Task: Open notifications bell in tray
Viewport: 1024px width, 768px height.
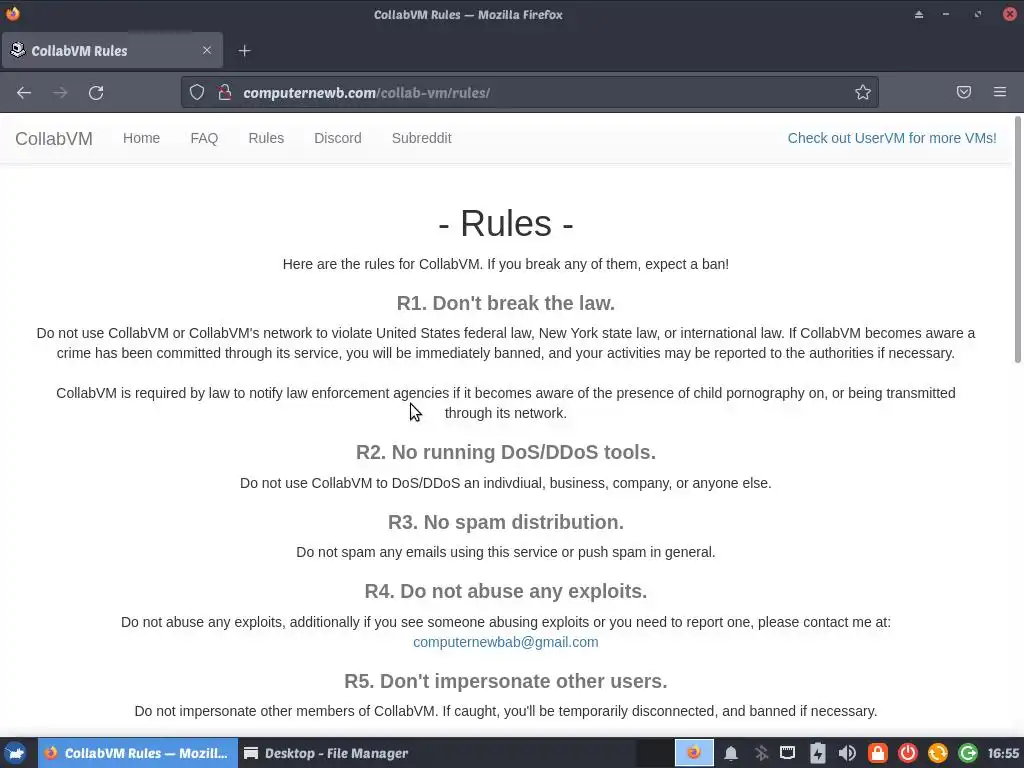Action: point(731,753)
